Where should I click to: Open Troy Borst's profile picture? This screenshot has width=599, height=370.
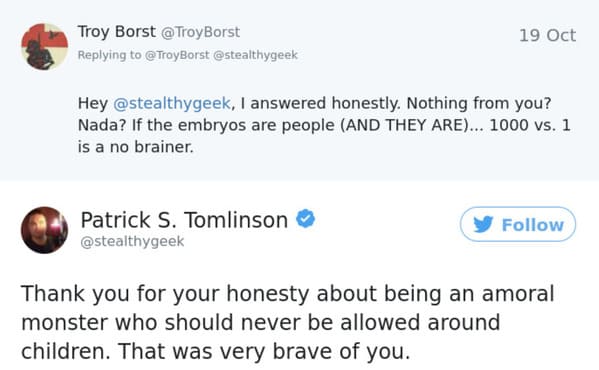[x=45, y=47]
